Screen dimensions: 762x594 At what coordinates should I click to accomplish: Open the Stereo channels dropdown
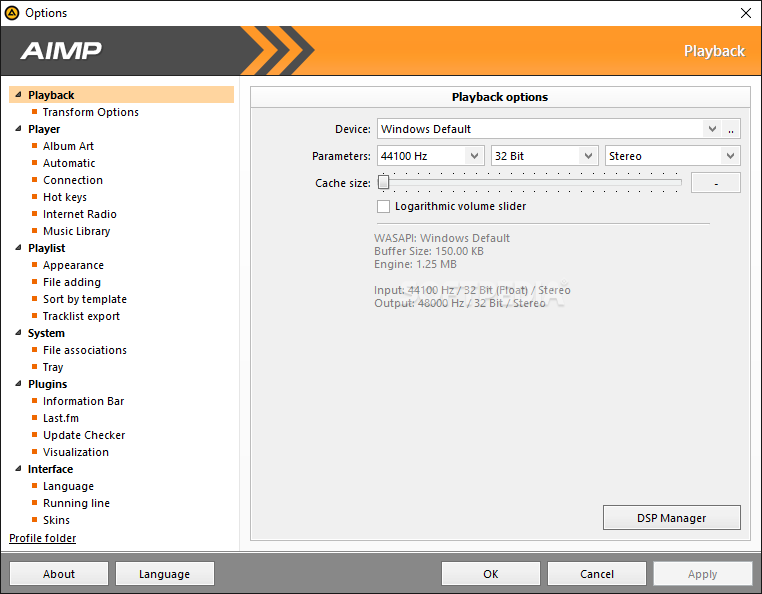pos(730,156)
